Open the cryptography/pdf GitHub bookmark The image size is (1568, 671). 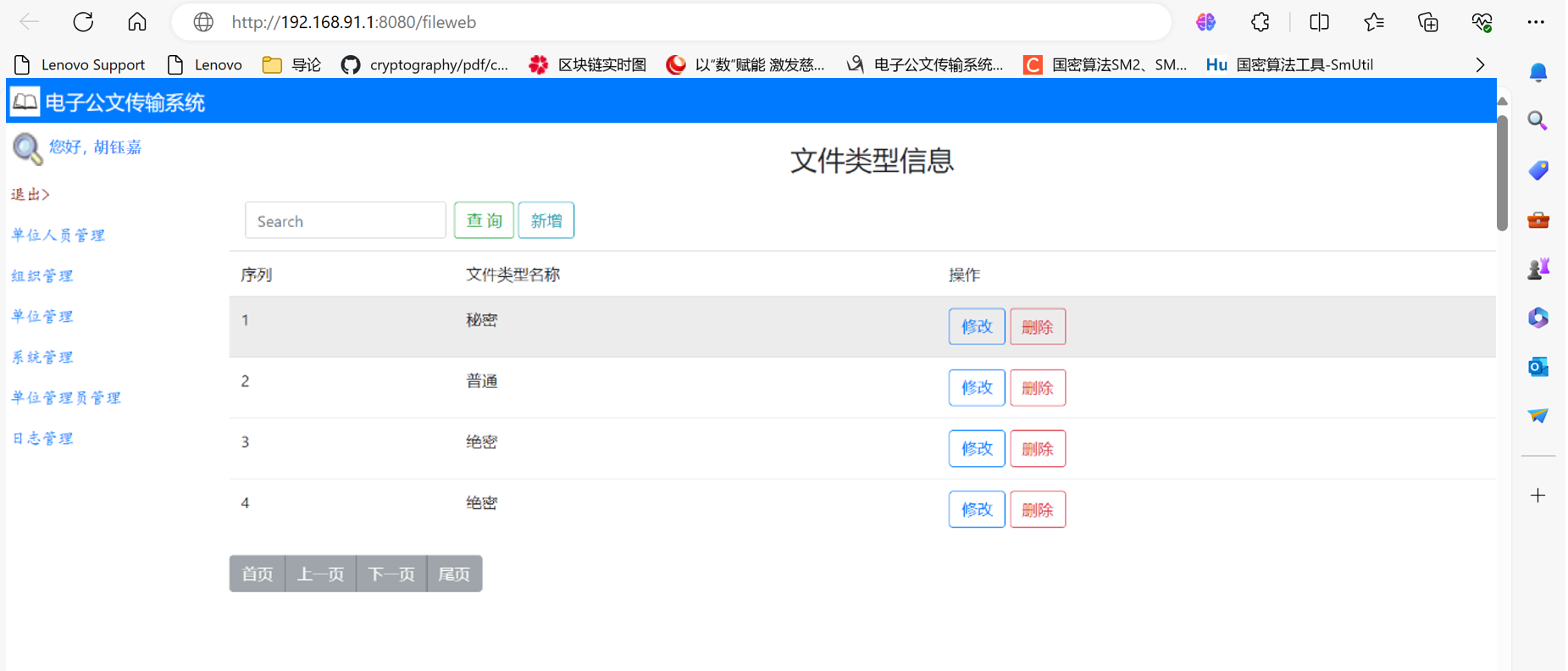click(x=424, y=64)
